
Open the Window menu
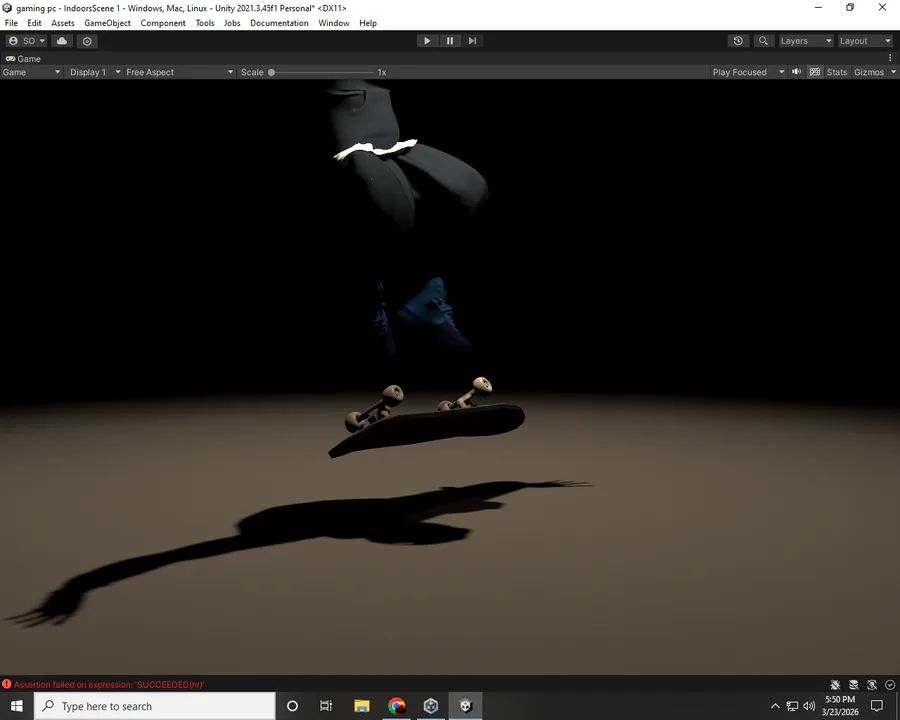tap(333, 23)
